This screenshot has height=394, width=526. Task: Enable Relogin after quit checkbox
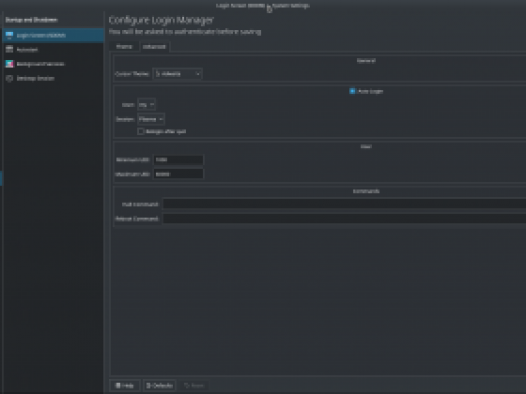pyautogui.click(x=141, y=131)
